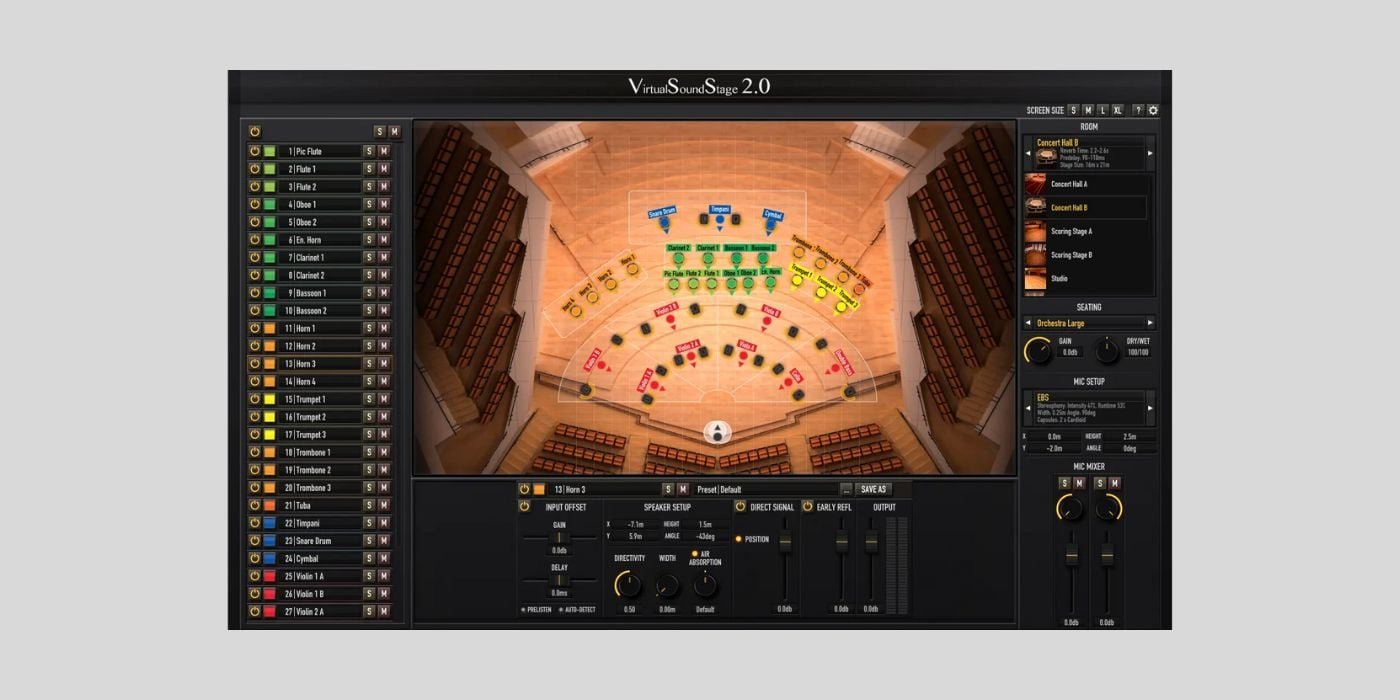Choose the Studio room in the list

tap(1059, 279)
